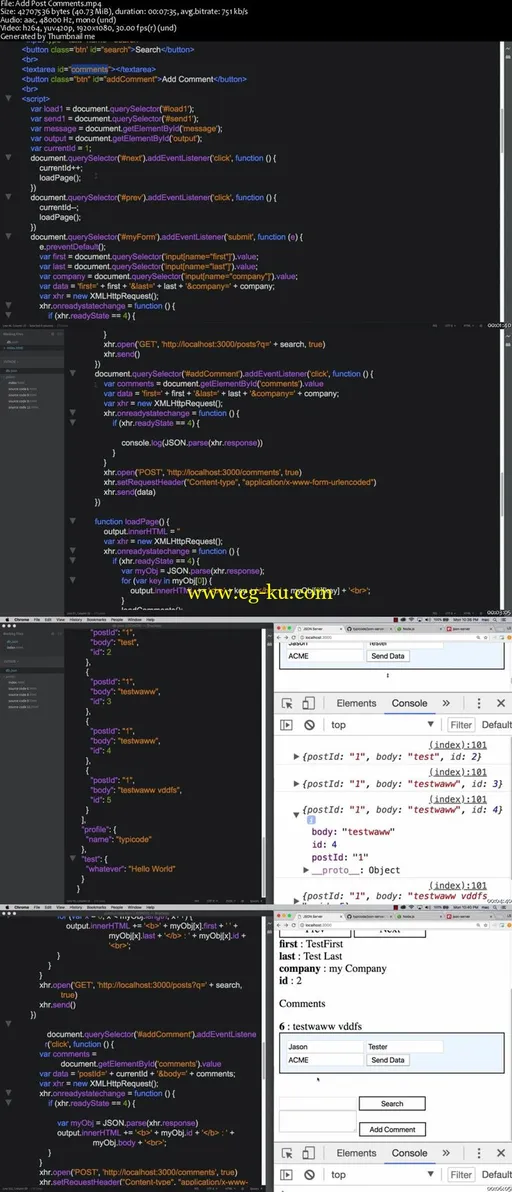Show console sidebar icon below the Add Comment page
Screen dimensions: 512x1192
point(286,1175)
